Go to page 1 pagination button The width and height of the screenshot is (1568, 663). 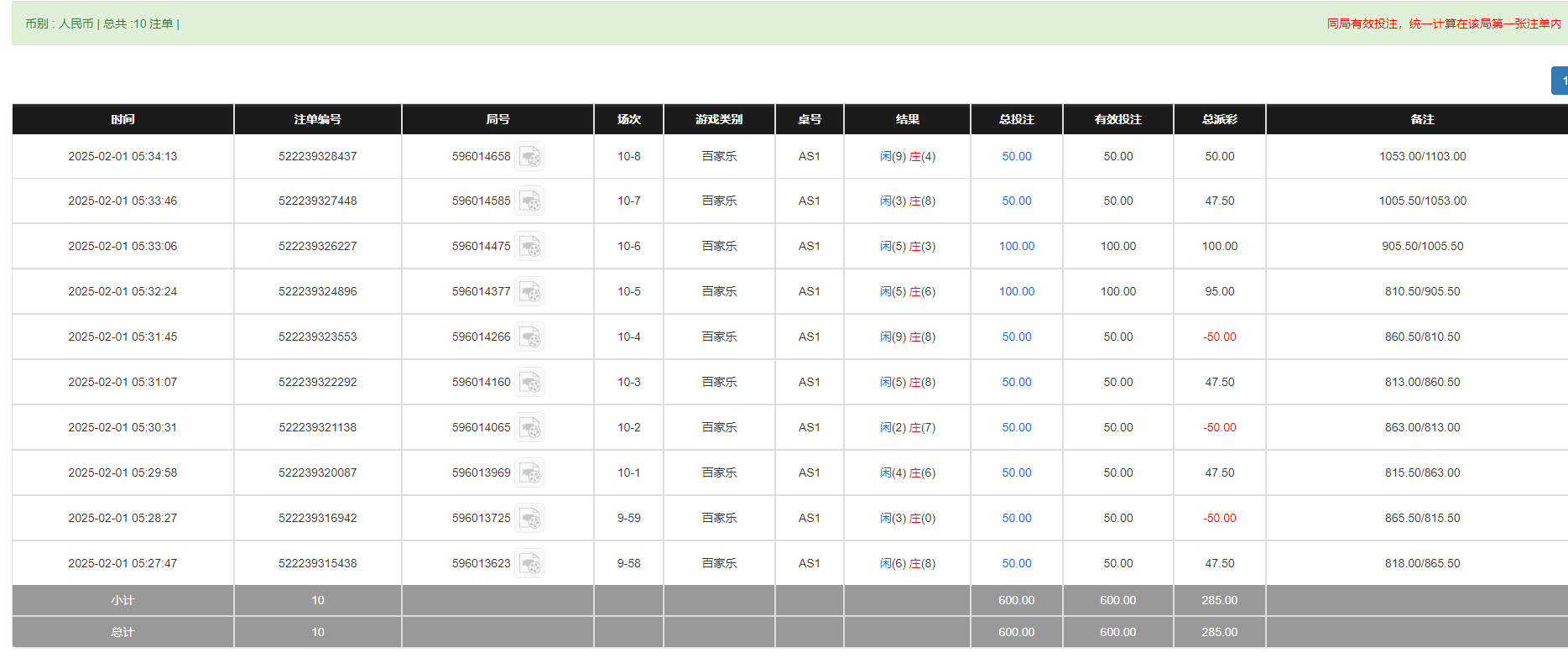(1560, 81)
